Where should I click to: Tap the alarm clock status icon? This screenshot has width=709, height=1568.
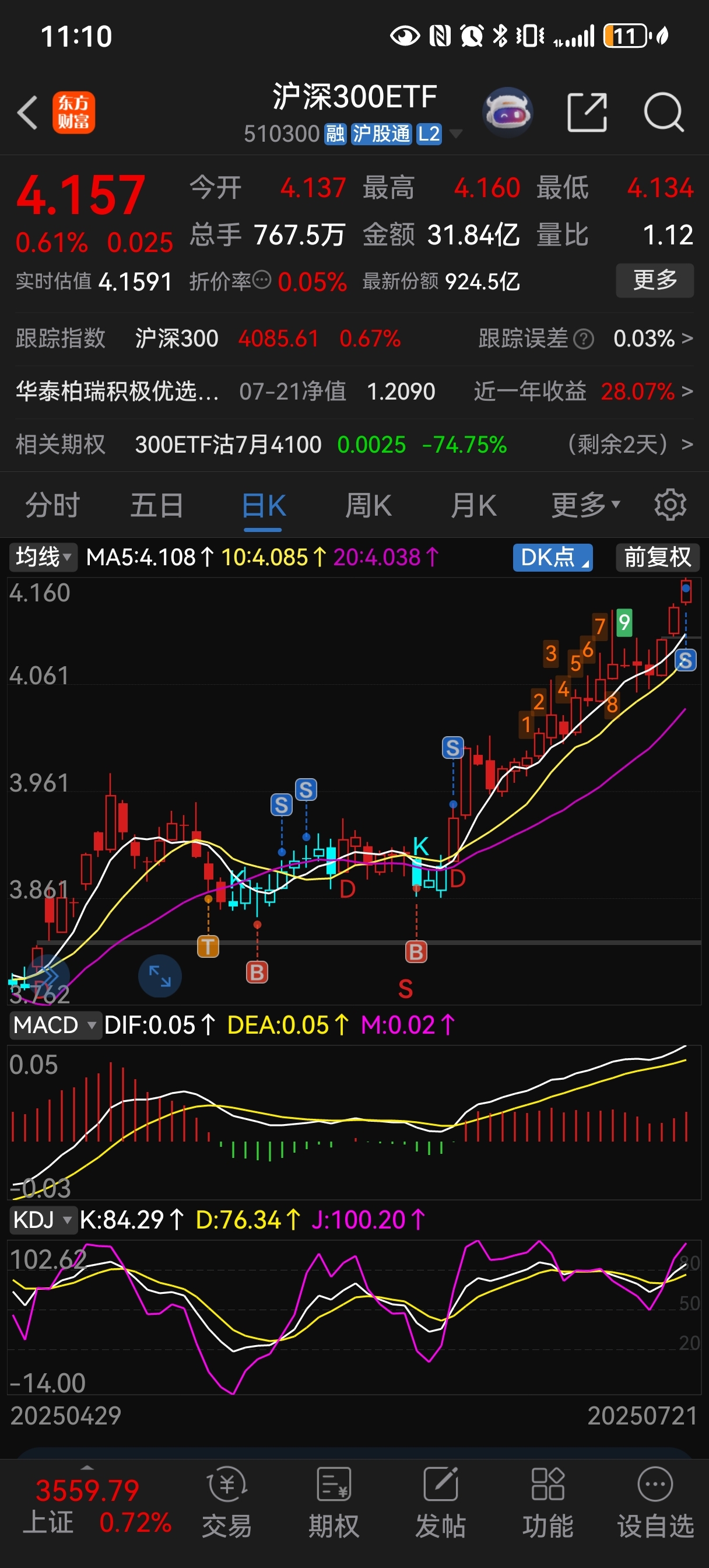[x=472, y=36]
